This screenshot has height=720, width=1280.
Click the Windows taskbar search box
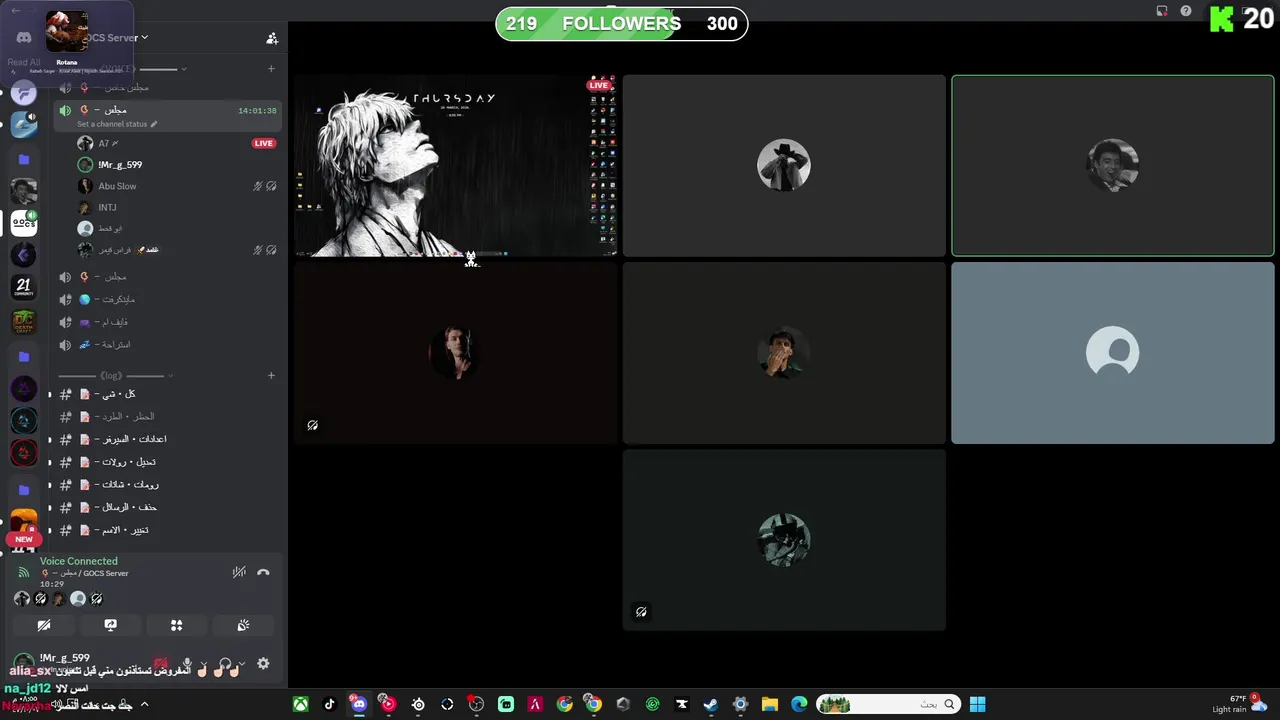[888, 704]
